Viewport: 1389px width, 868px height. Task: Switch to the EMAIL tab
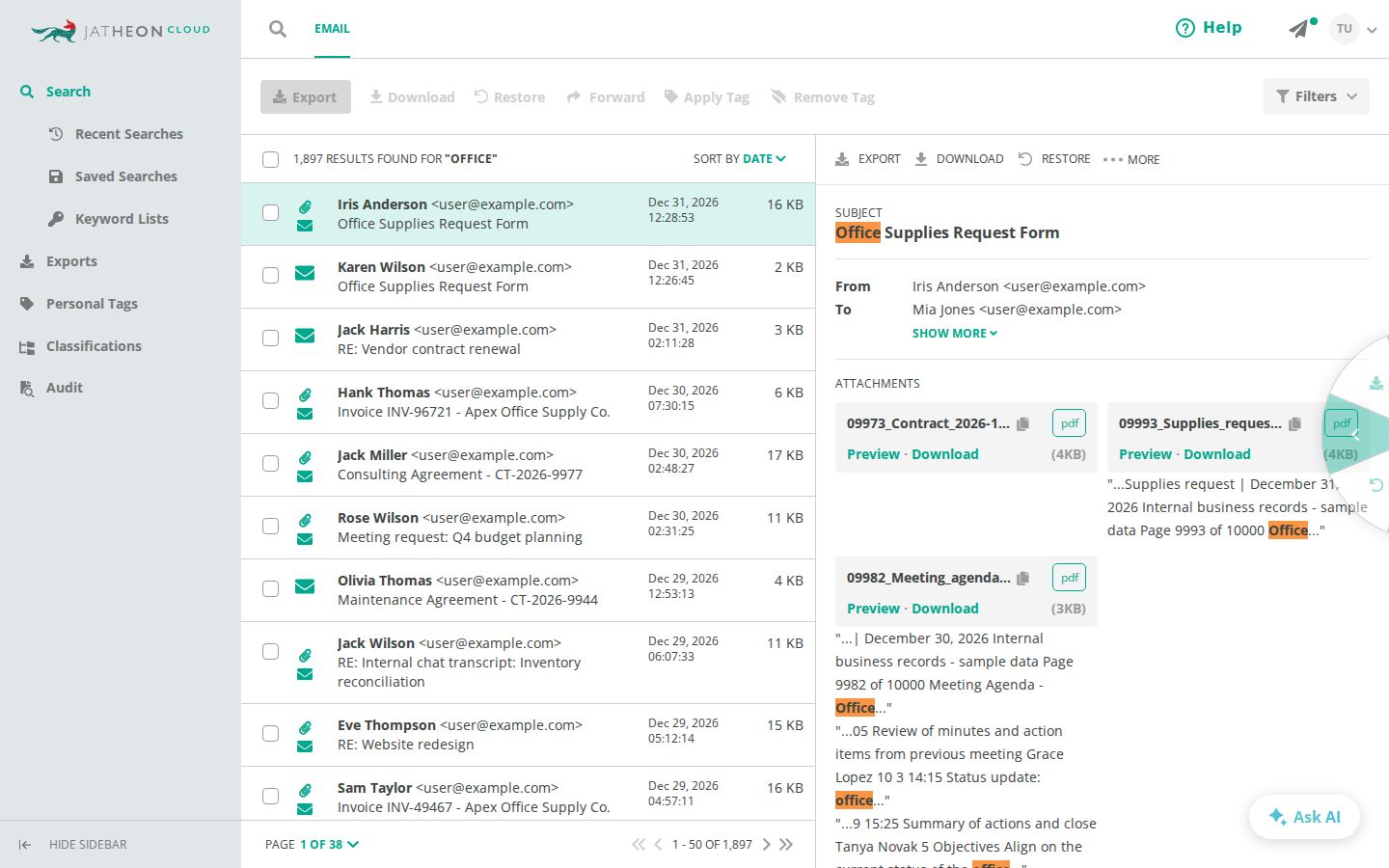pyautogui.click(x=332, y=29)
